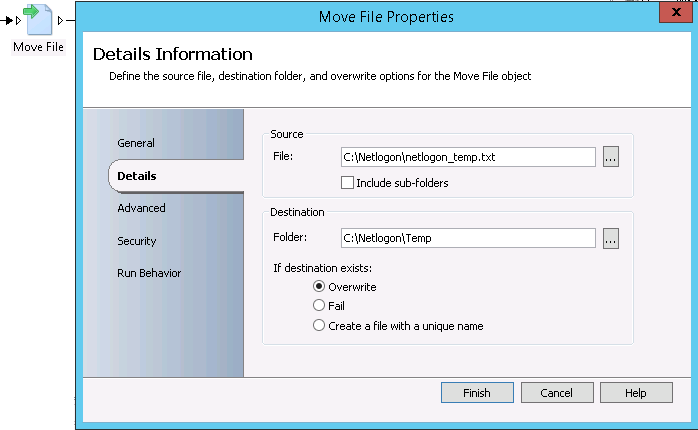
Task: Click the Finish button
Action: point(477,393)
